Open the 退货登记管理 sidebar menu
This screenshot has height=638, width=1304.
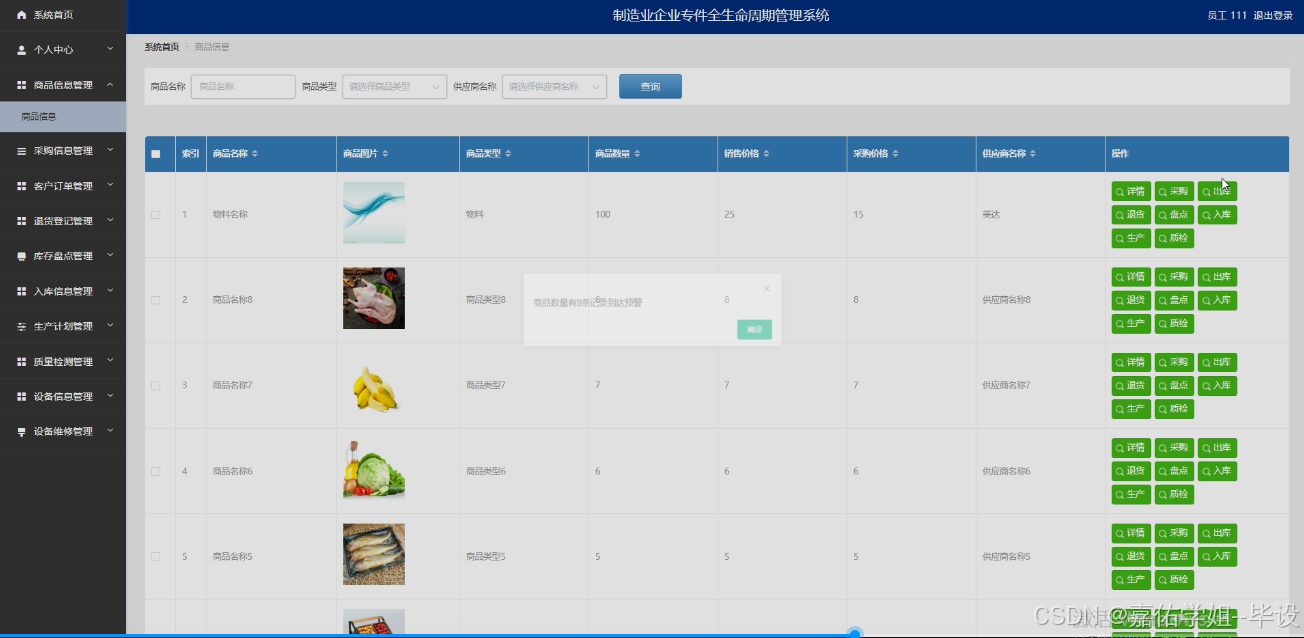click(x=63, y=221)
